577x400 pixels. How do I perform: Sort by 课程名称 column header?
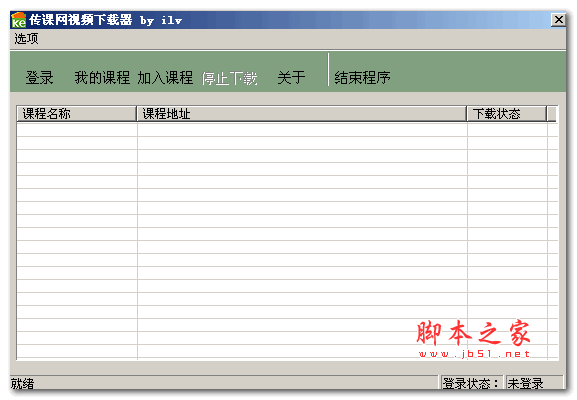(x=77, y=114)
